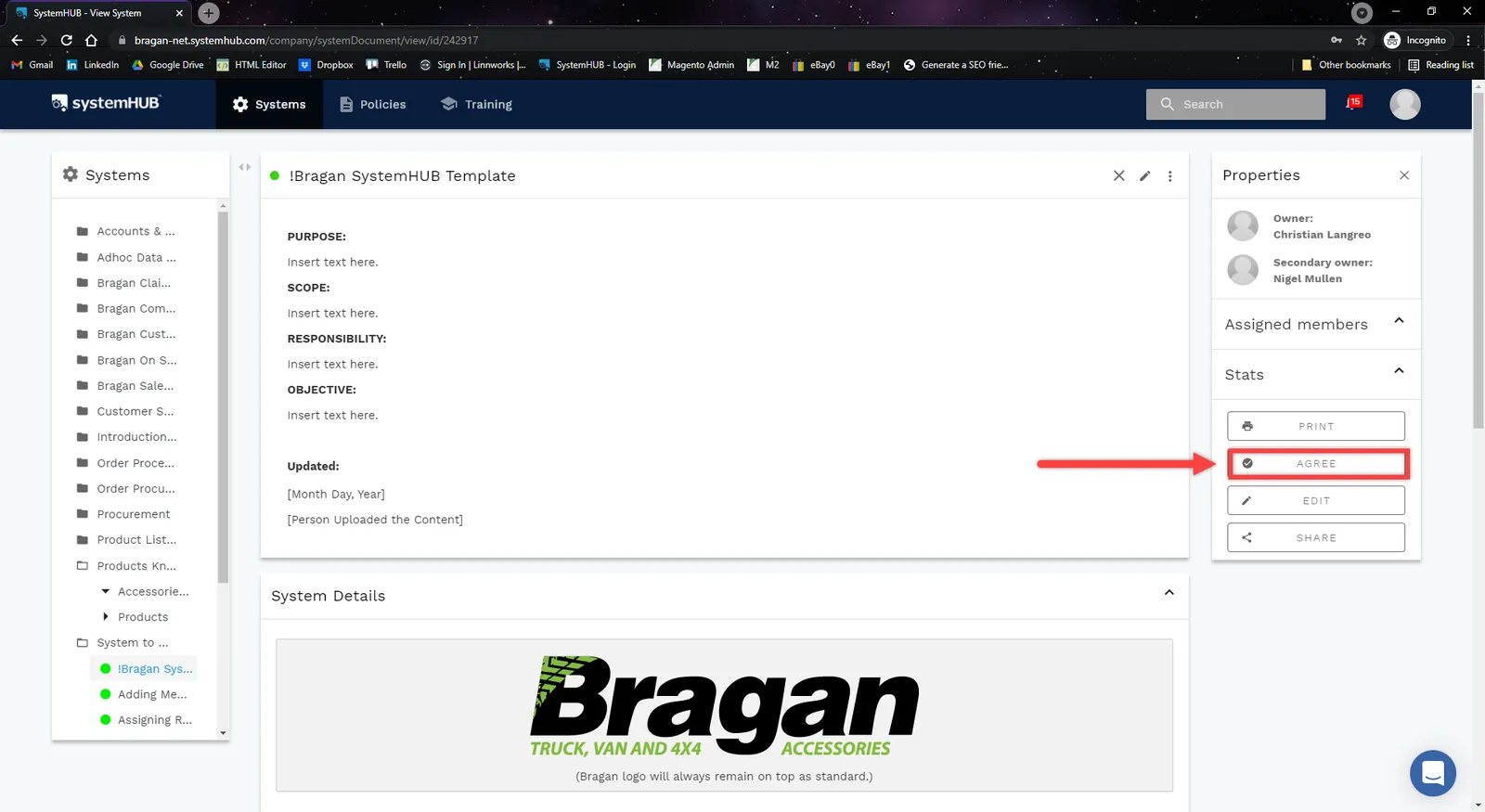Expand the Products subfolder arrow
This screenshot has width=1485, height=812.
(106, 616)
